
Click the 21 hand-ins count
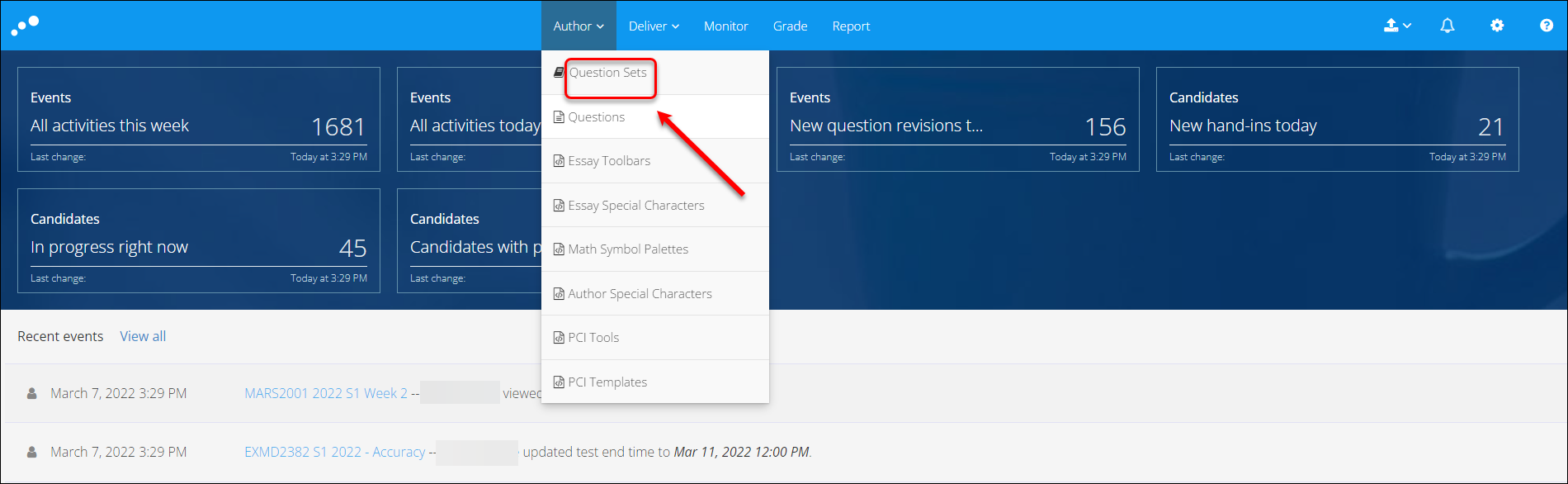1491,126
